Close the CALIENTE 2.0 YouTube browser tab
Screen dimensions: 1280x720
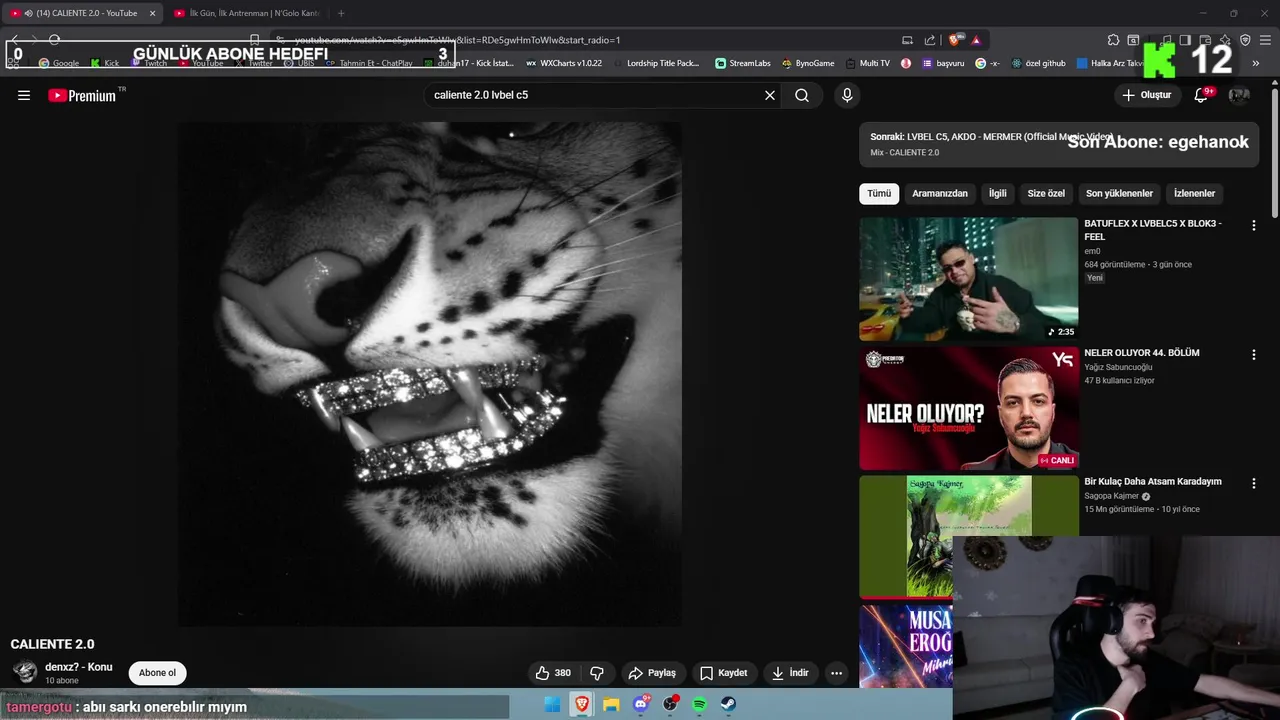point(152,13)
